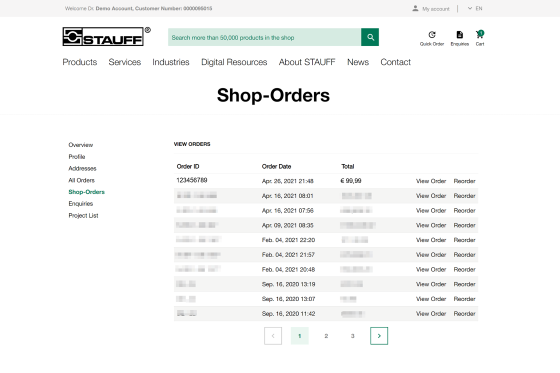View Order dated Sep. 16, 2020 11:42
The image size is (560, 373).
click(x=431, y=314)
